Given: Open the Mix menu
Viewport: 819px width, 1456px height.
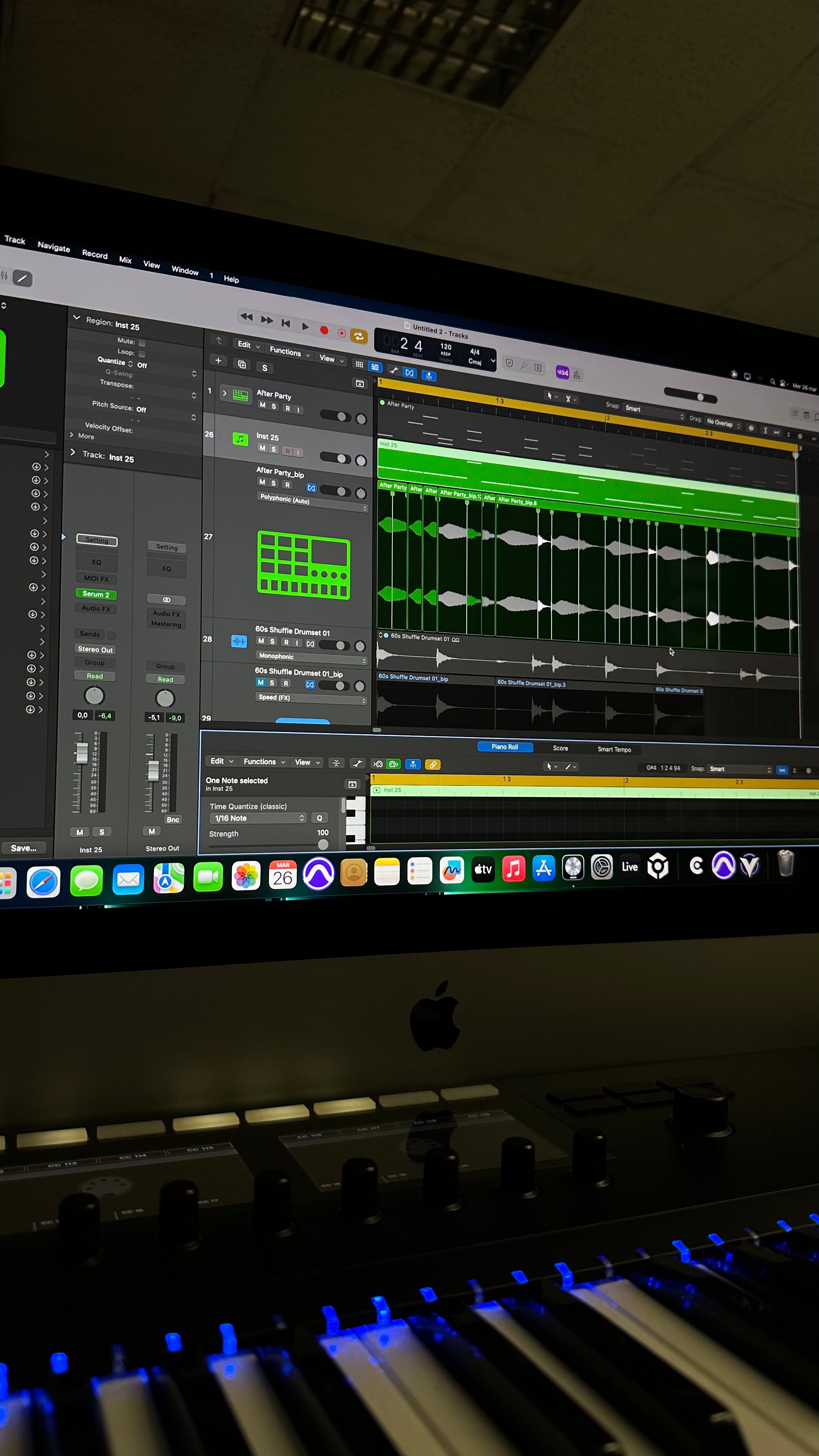Looking at the screenshot, I should pos(125,260).
